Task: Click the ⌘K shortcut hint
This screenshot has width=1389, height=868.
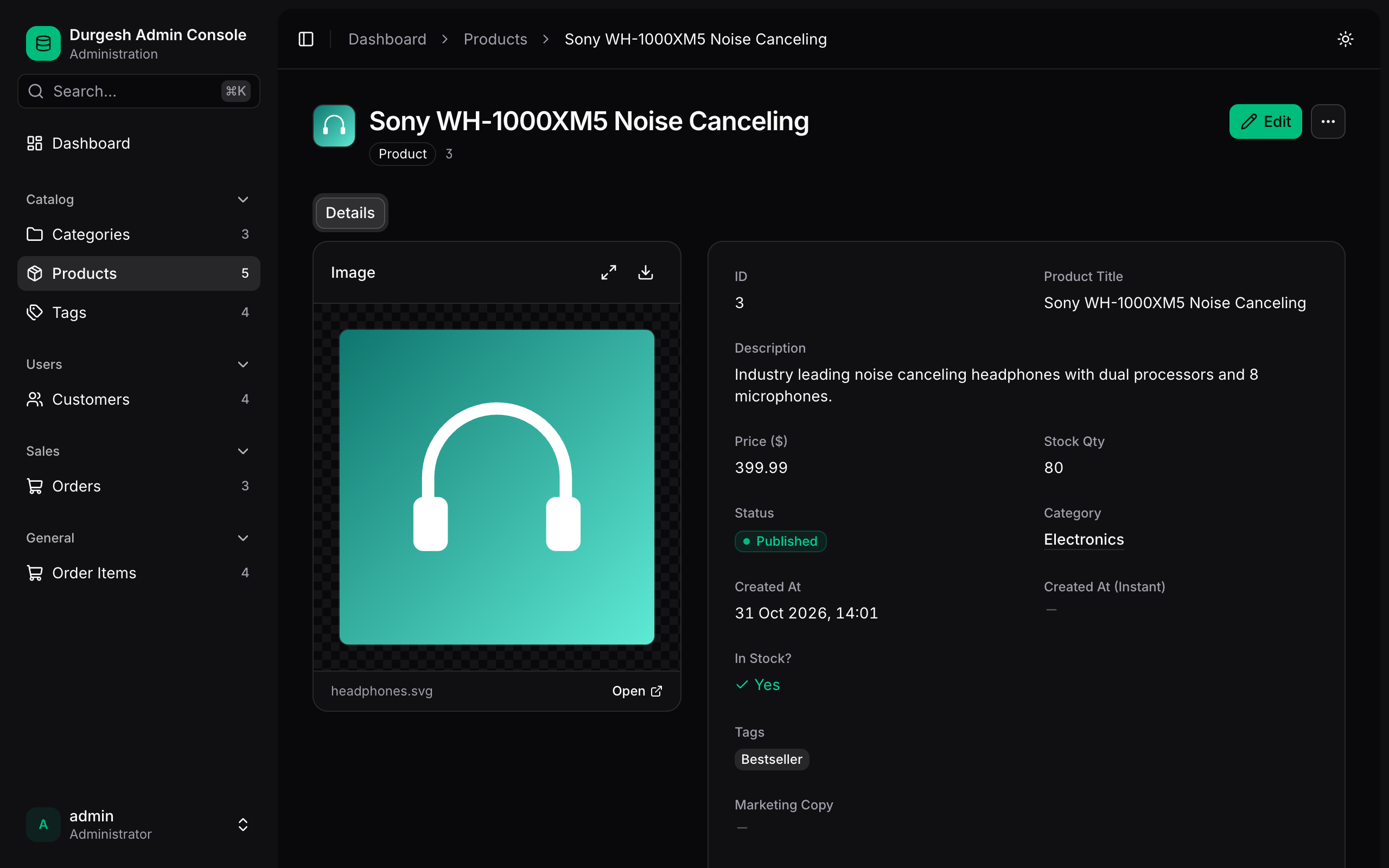Action: 236,91
